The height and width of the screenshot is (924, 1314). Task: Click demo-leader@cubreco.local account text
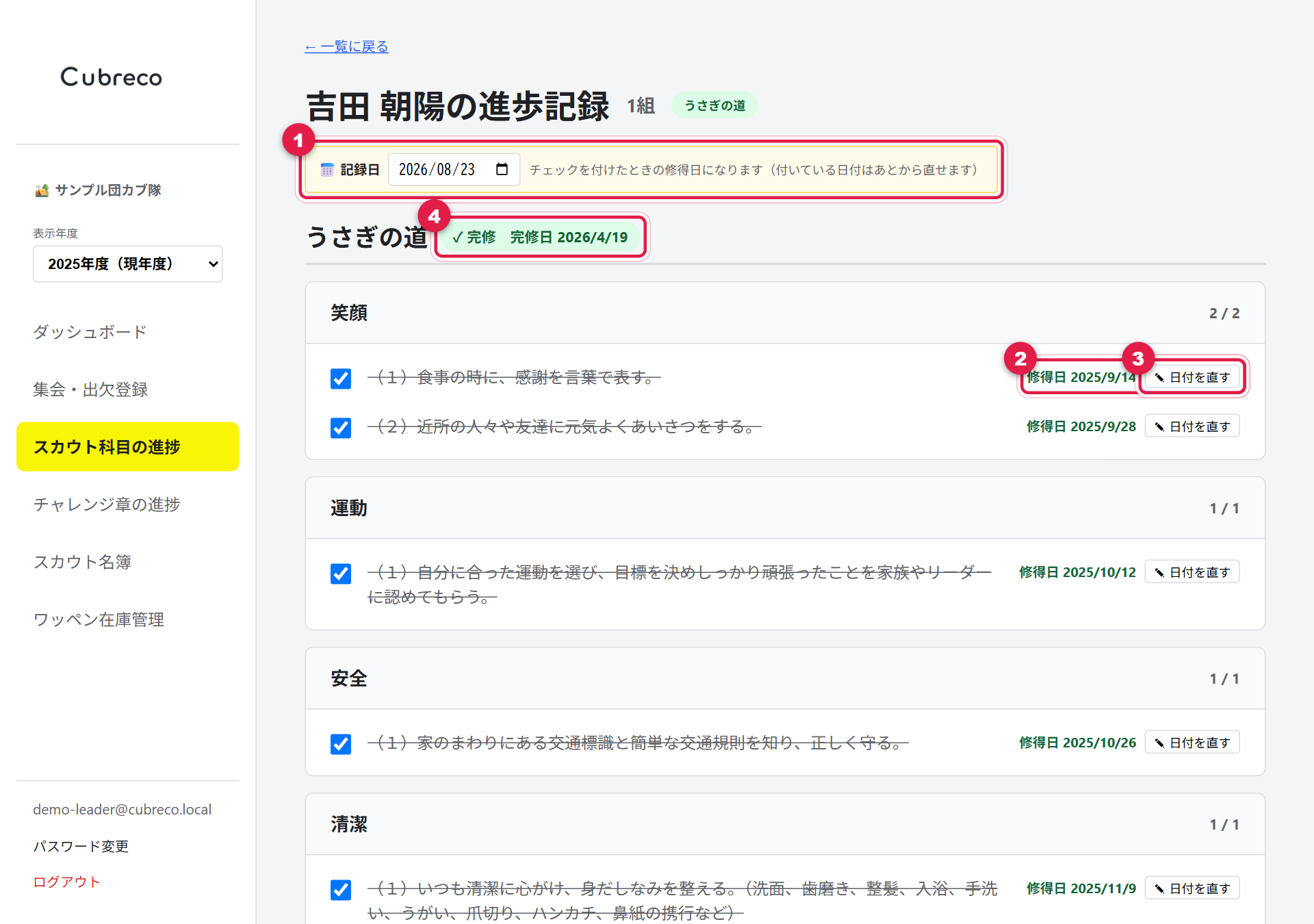123,809
